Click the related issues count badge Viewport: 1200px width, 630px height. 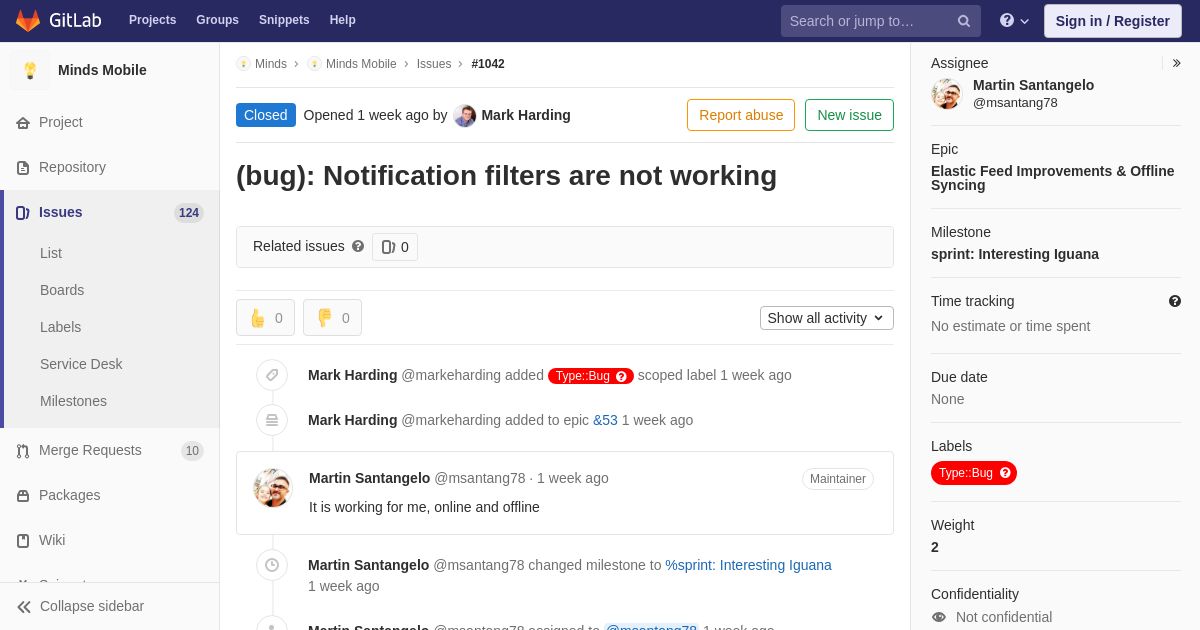[x=395, y=247]
